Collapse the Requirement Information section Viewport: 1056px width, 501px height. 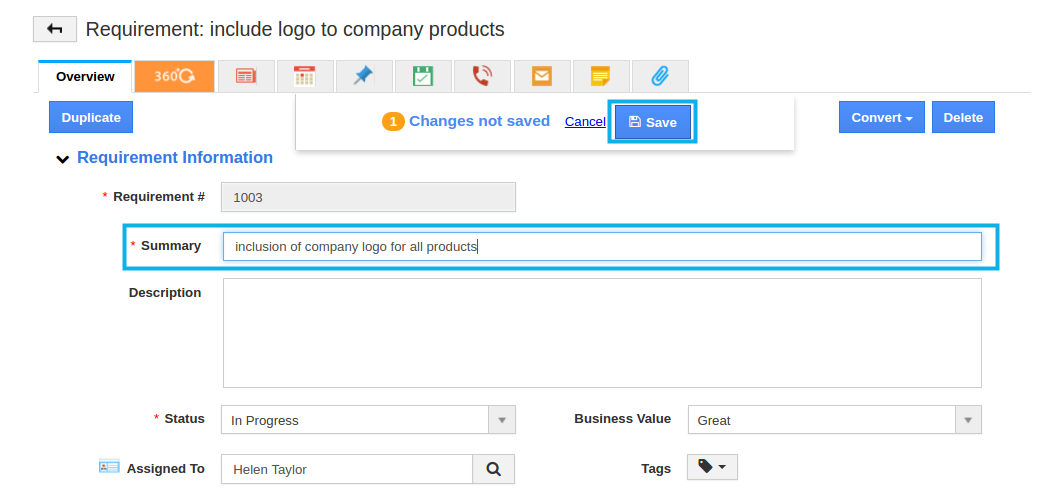pos(63,159)
